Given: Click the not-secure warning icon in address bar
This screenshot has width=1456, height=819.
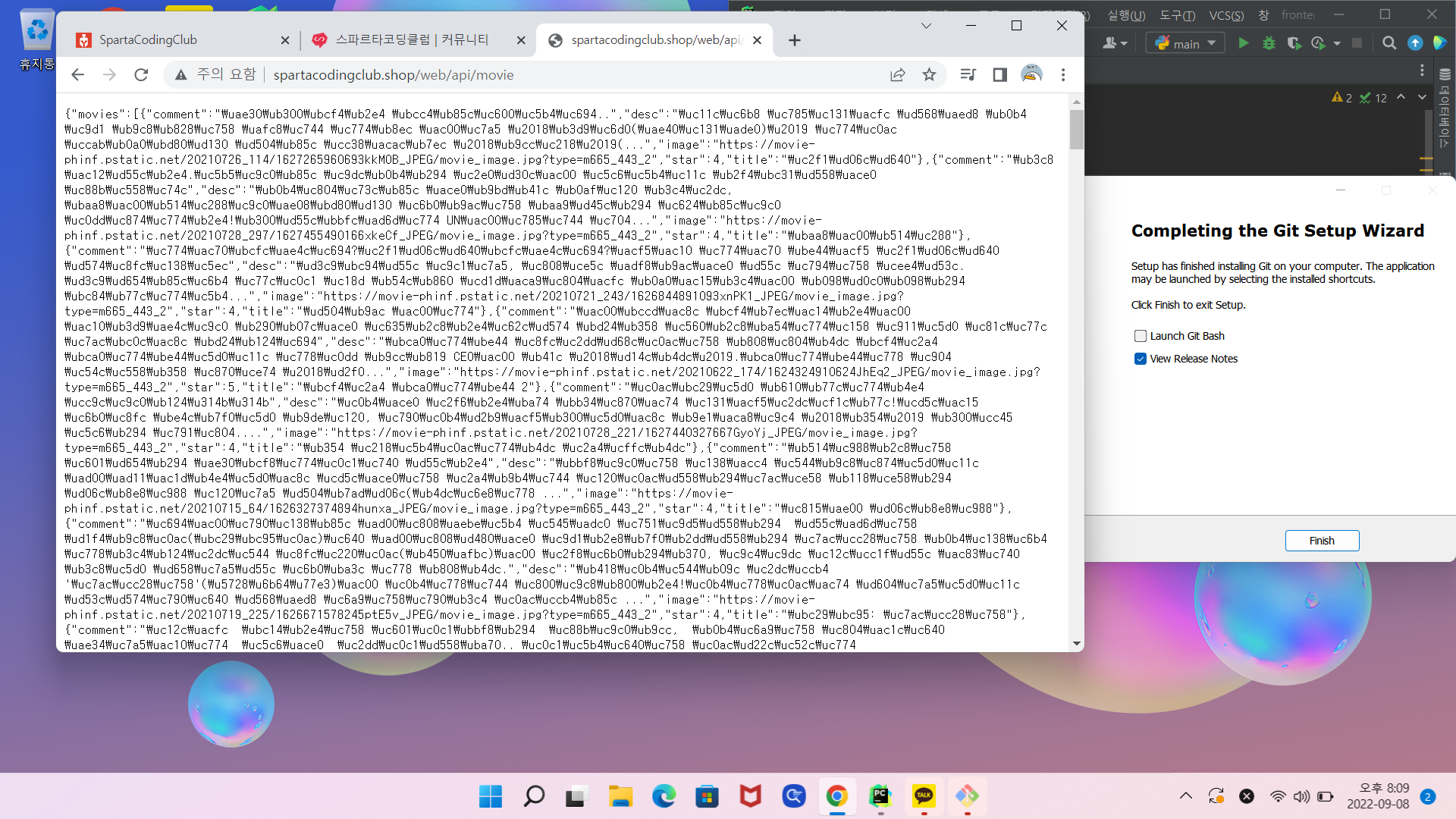Looking at the screenshot, I should [180, 74].
